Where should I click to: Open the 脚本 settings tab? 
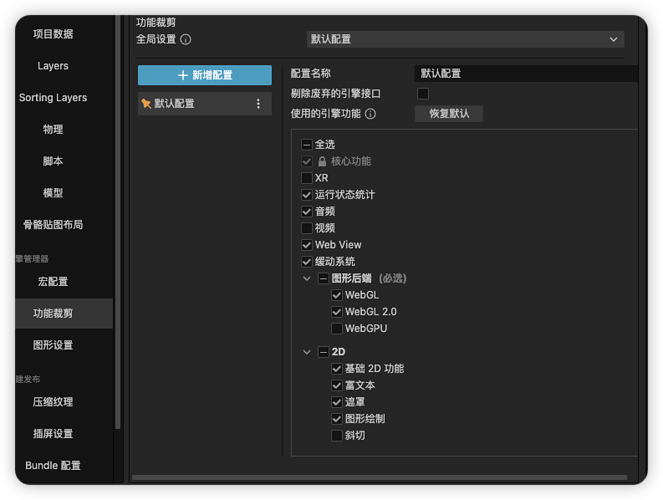(53, 161)
